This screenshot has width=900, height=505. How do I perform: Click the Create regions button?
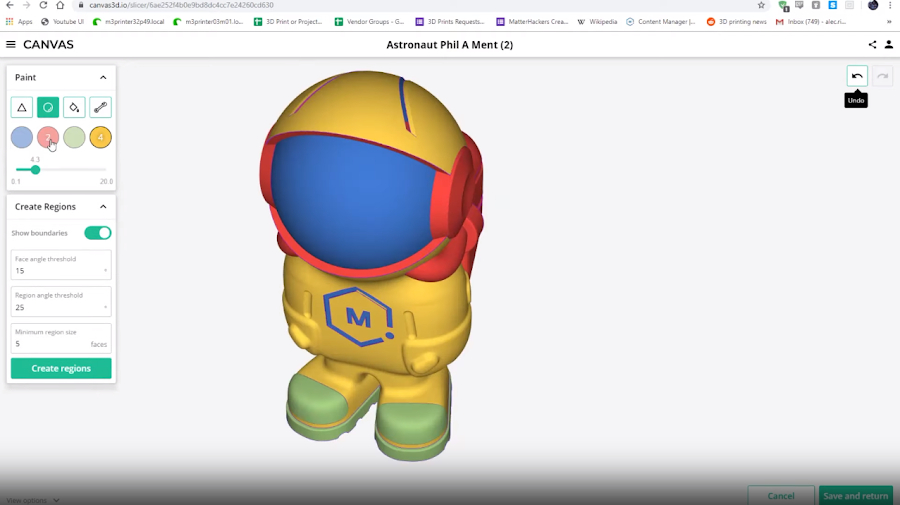pyautogui.click(x=61, y=368)
